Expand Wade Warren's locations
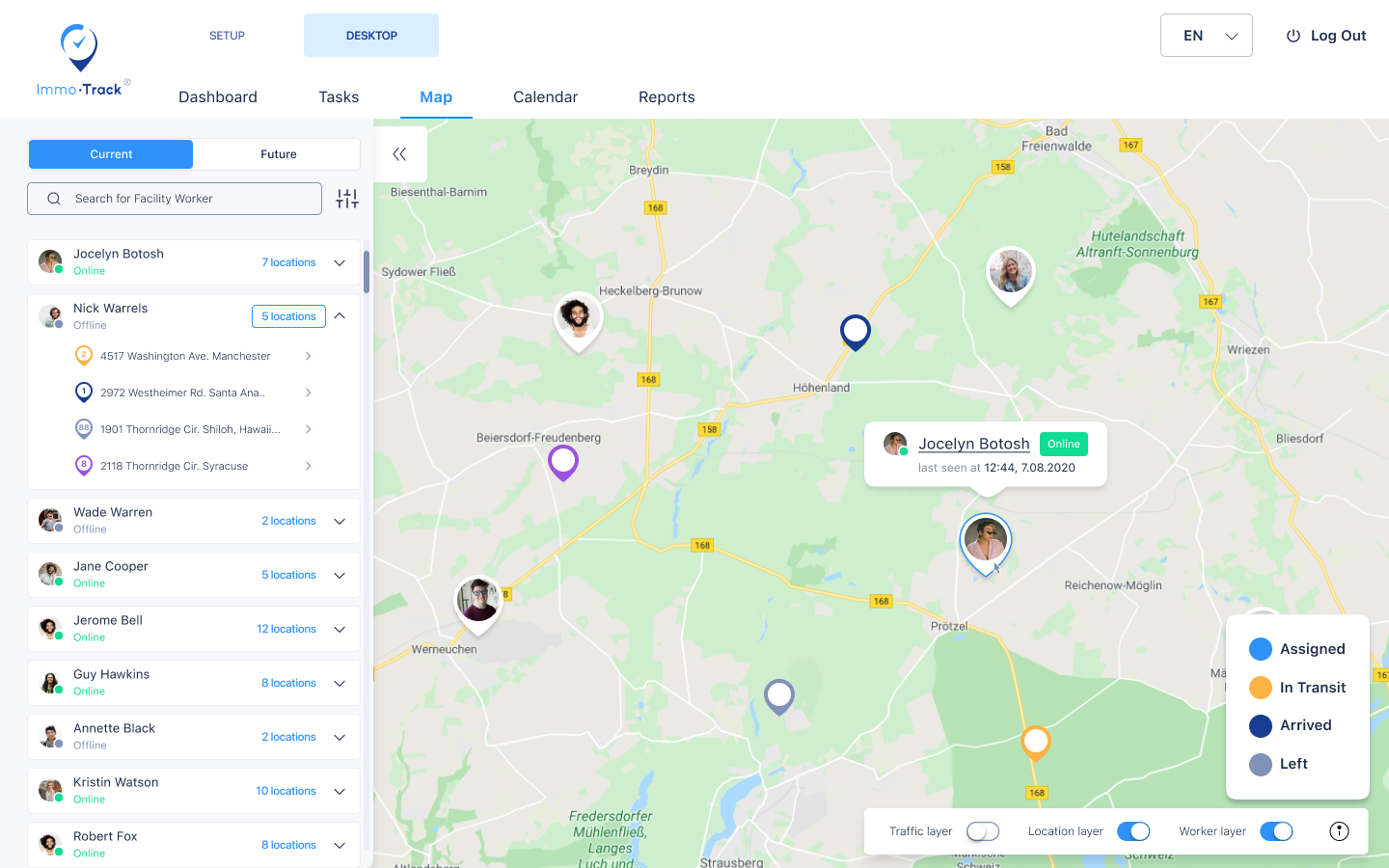The width and height of the screenshot is (1389, 868). click(x=340, y=522)
